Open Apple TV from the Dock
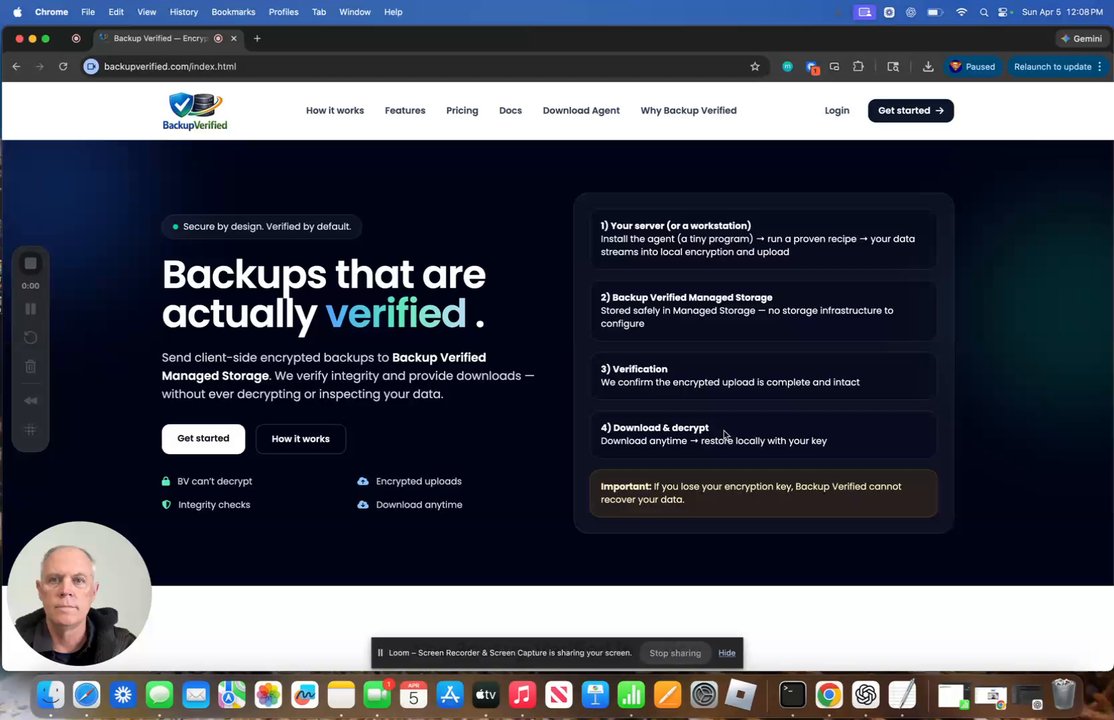The height and width of the screenshot is (720, 1114). click(x=486, y=695)
